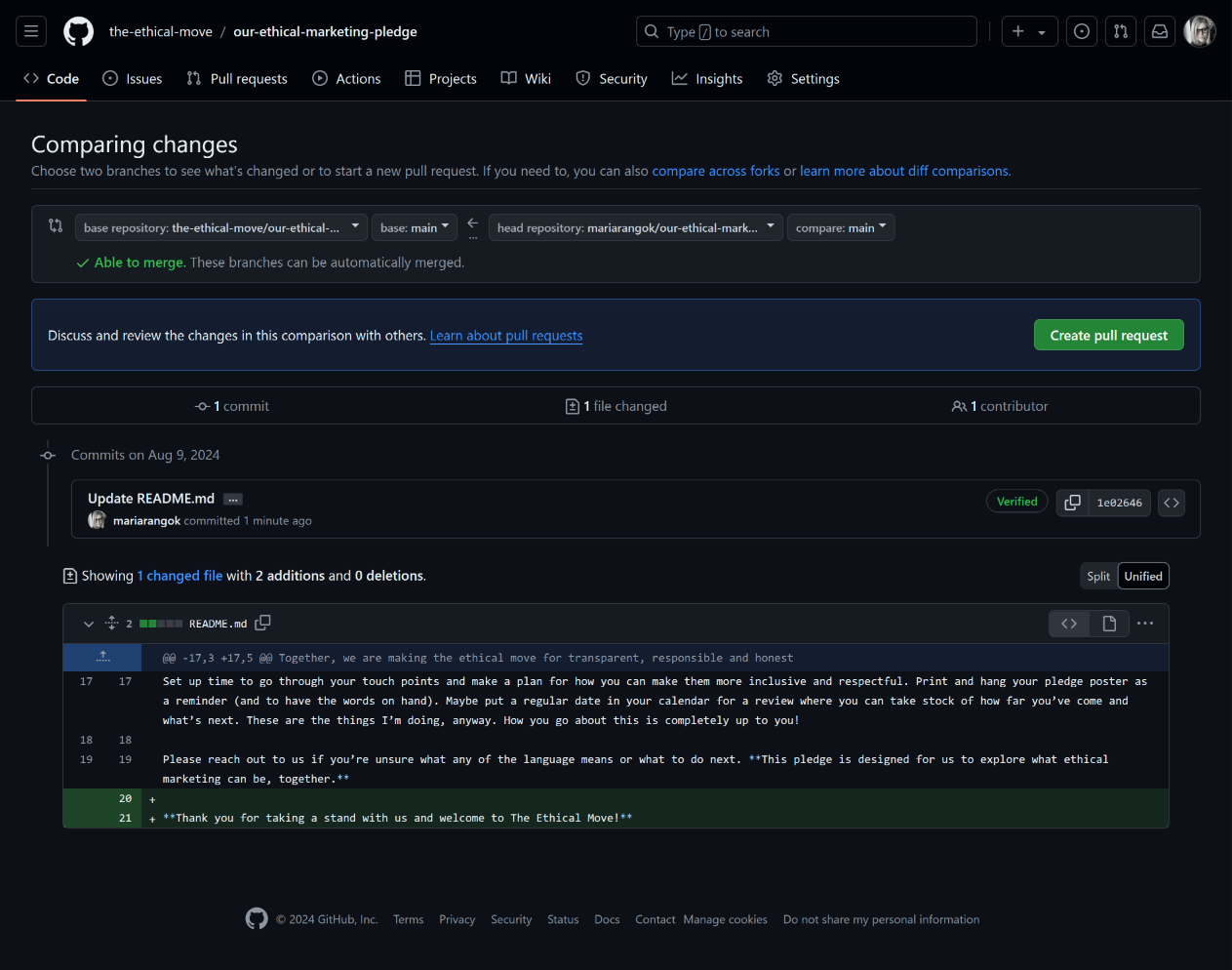
Task: Expand diff context with the up-arrow icon
Action: (102, 657)
